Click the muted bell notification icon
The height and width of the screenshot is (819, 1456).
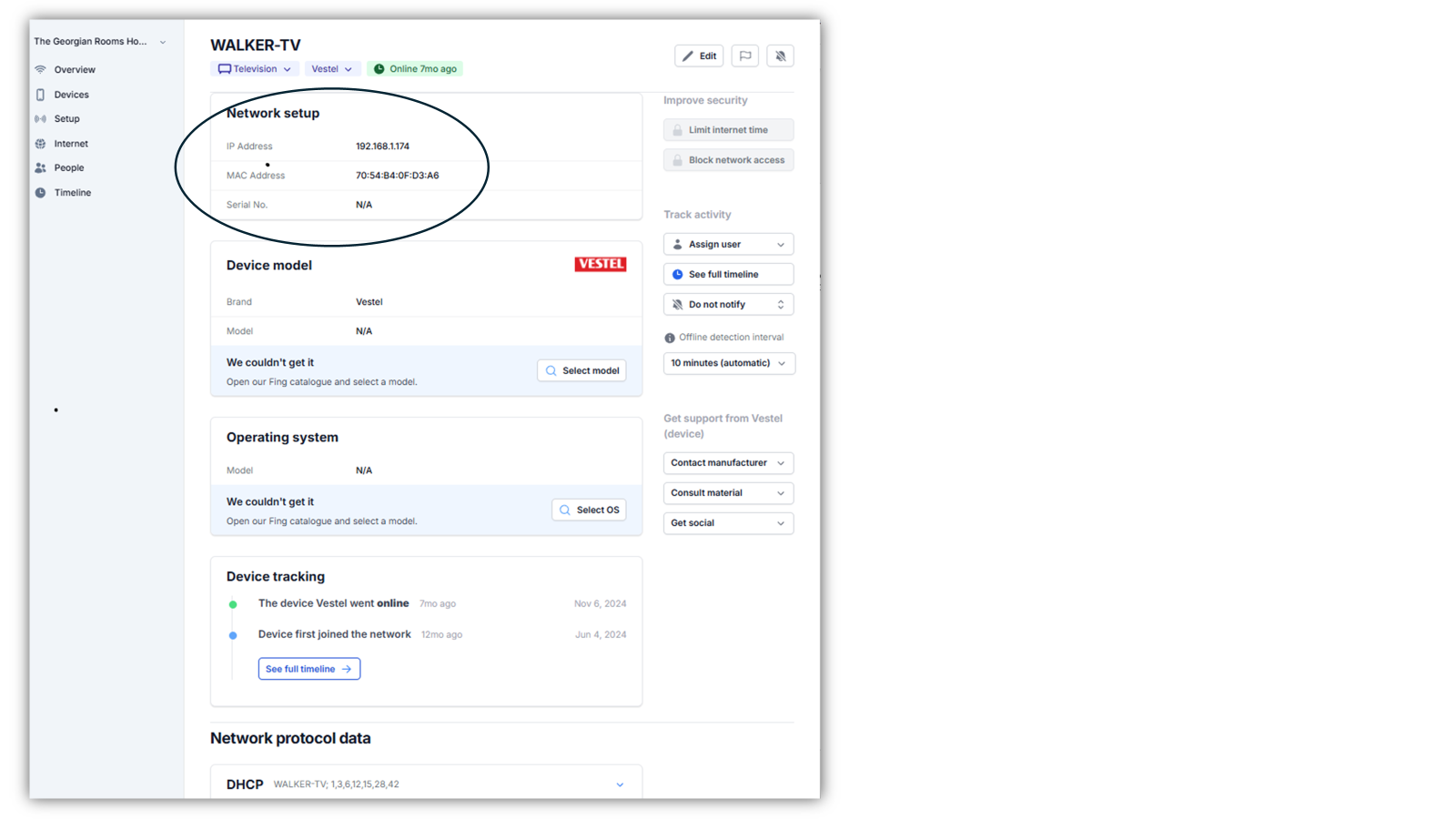click(x=780, y=56)
